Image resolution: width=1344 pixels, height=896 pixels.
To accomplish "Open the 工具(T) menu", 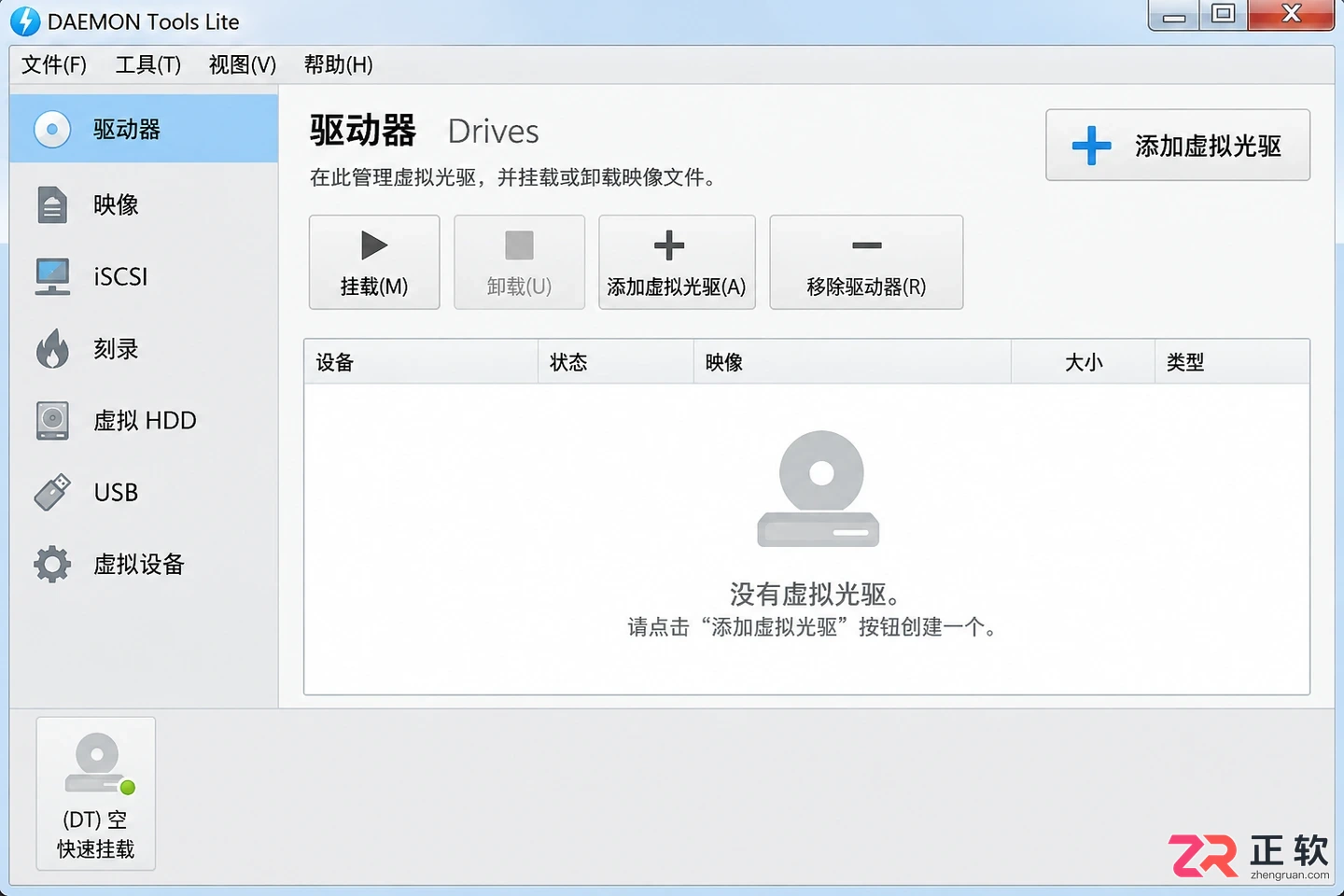I will 148,64.
